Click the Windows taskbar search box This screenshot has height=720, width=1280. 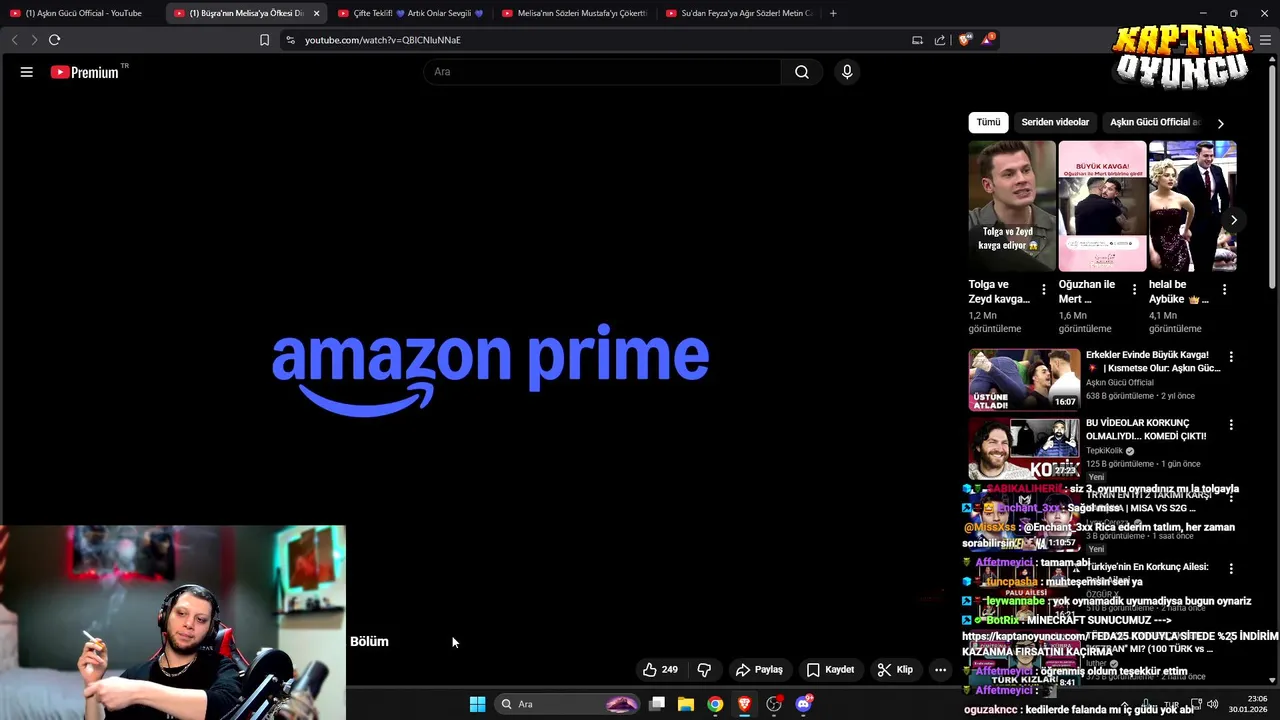pos(567,704)
